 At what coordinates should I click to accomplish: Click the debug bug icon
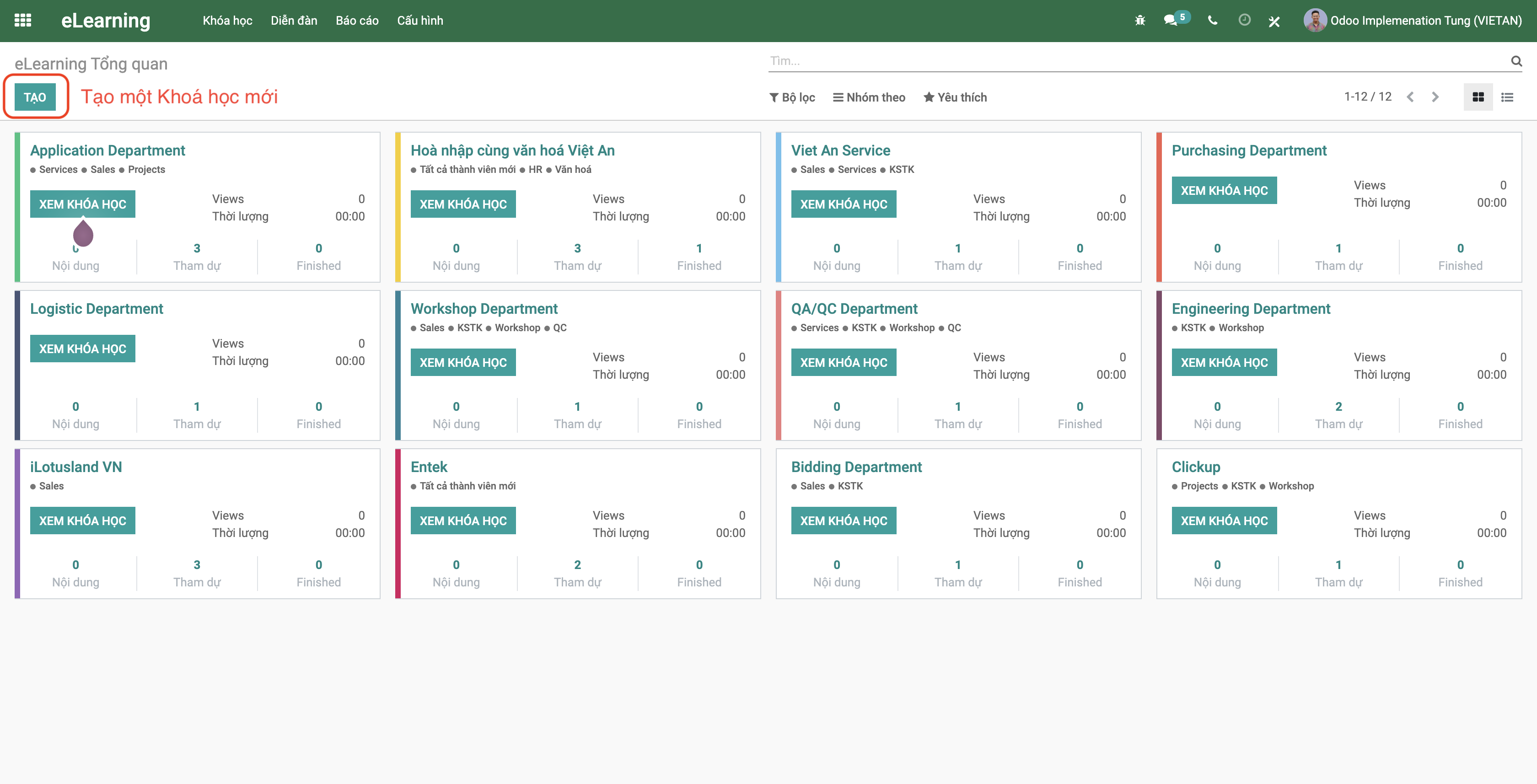coord(1139,20)
